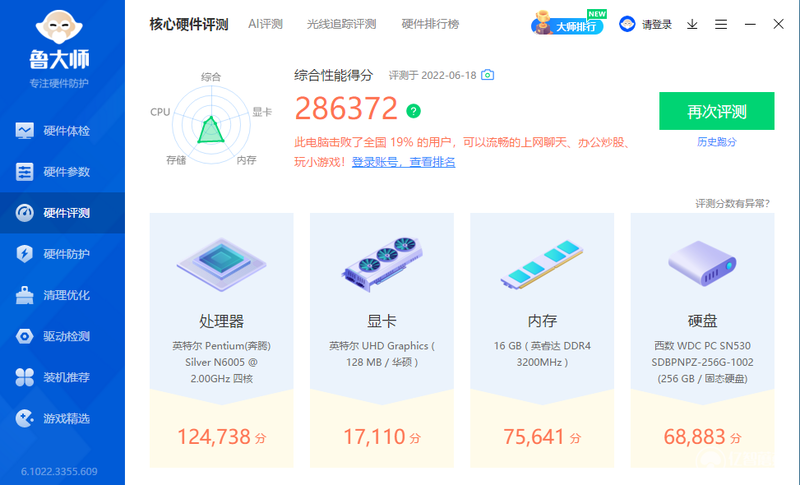Screen dimensions: 800x485
Task: Click 评测于 2022-06-18 date text
Action: 432,75
